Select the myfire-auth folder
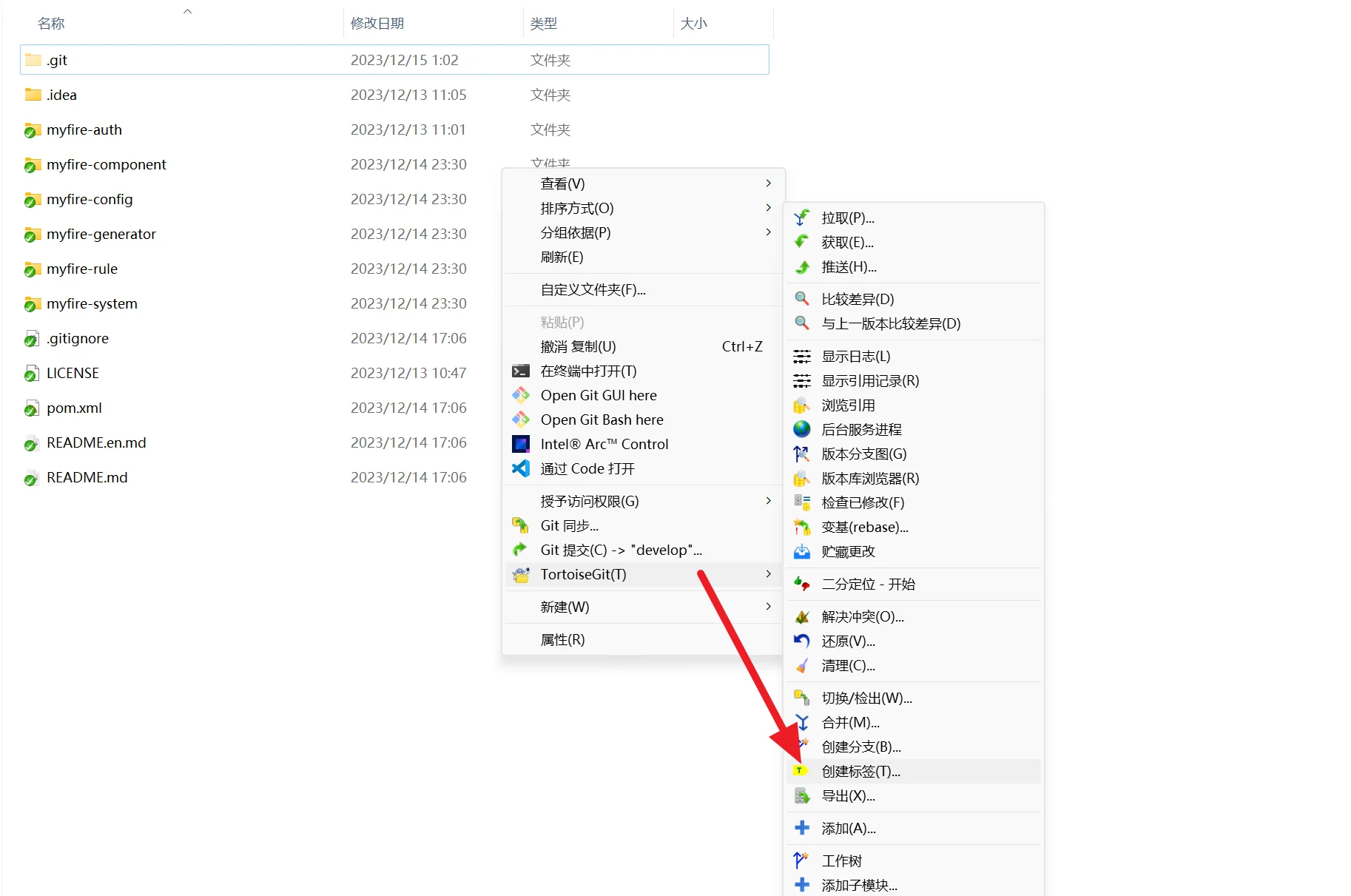This screenshot has width=1351, height=896. [x=84, y=129]
